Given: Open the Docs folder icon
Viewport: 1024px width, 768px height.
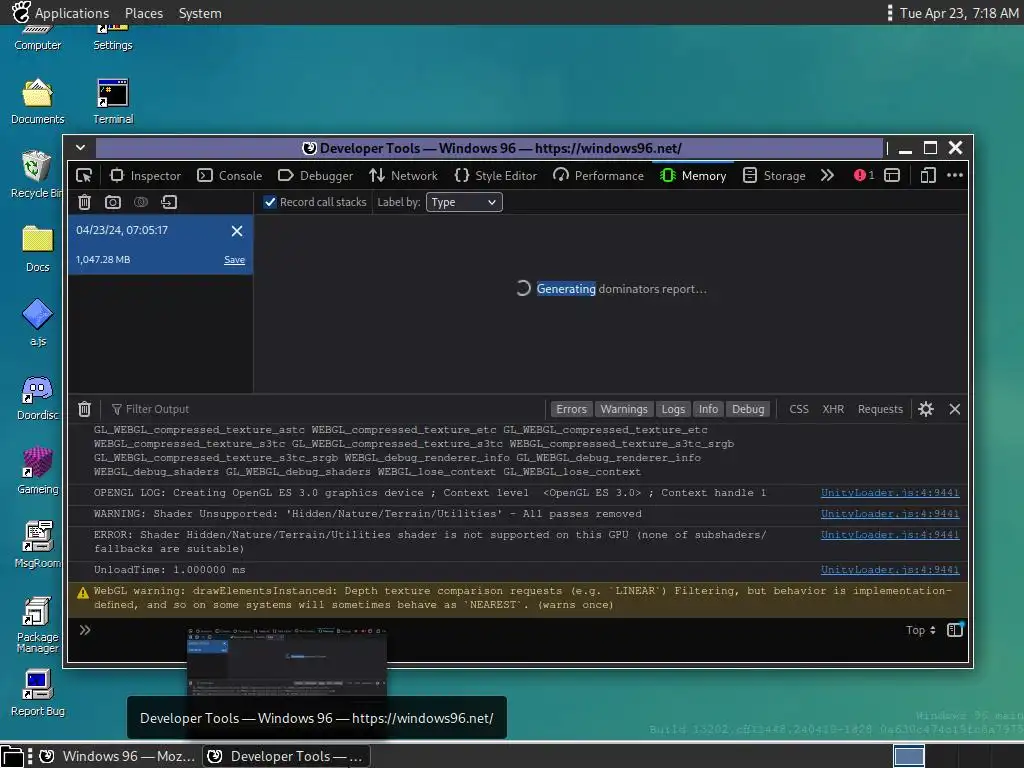Looking at the screenshot, I should (37, 249).
